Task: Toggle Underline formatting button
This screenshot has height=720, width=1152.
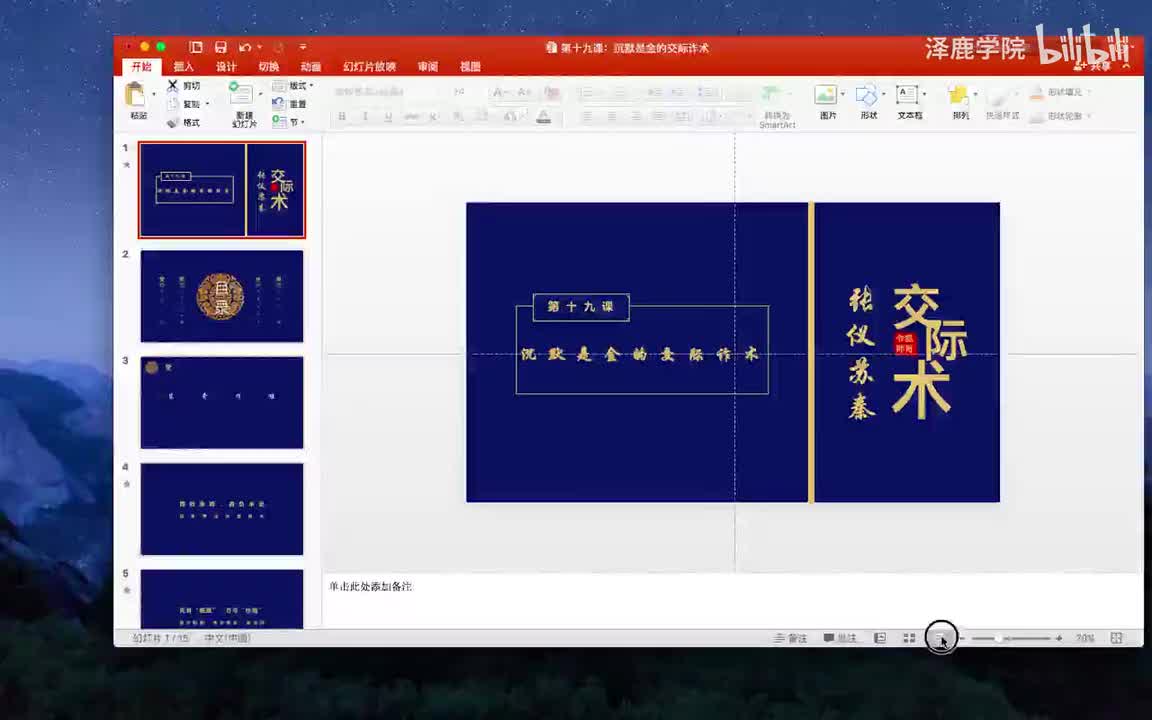Action: pos(388,116)
